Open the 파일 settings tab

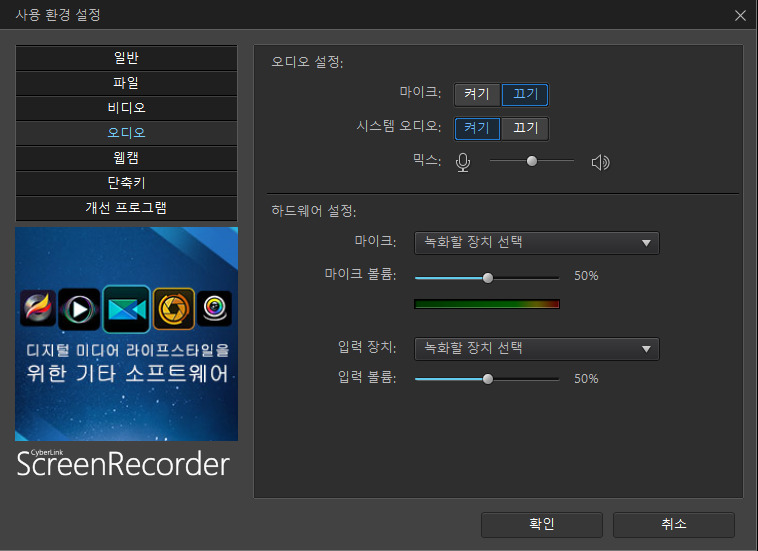coord(126,83)
